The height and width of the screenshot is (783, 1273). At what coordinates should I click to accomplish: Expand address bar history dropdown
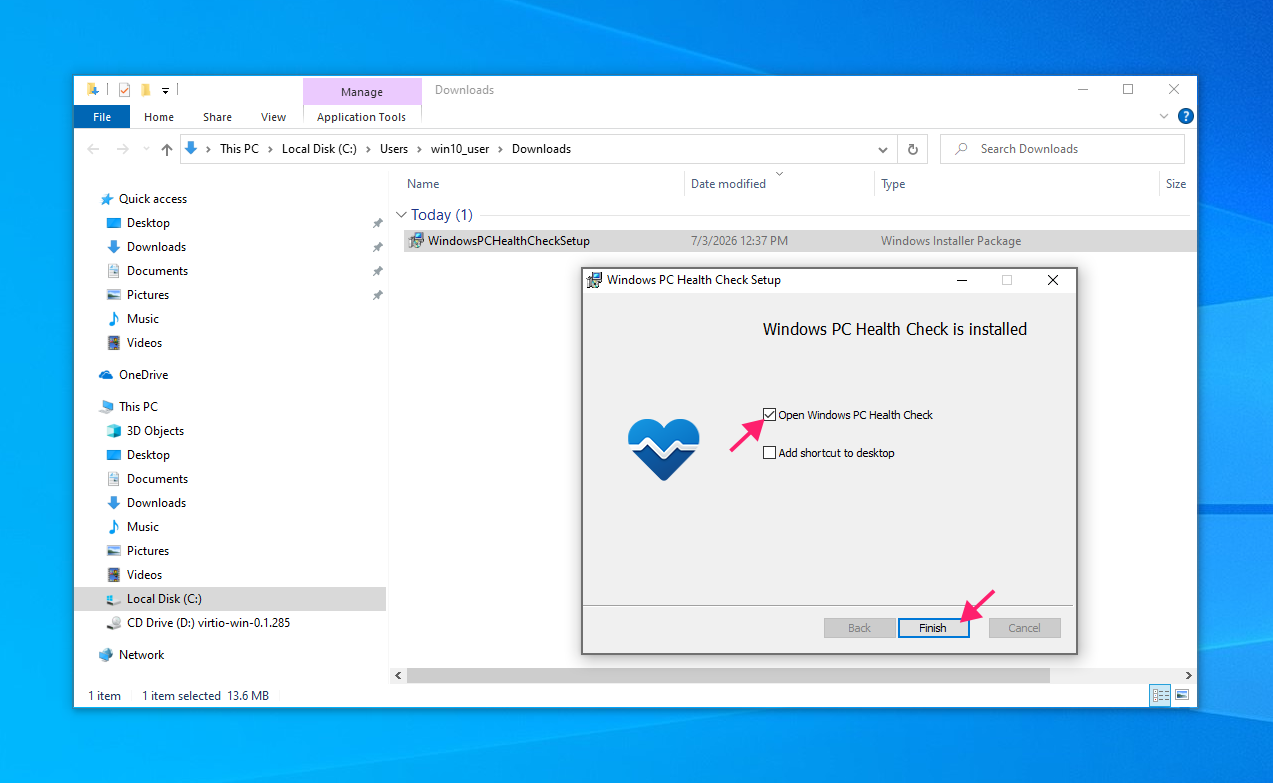pos(883,149)
